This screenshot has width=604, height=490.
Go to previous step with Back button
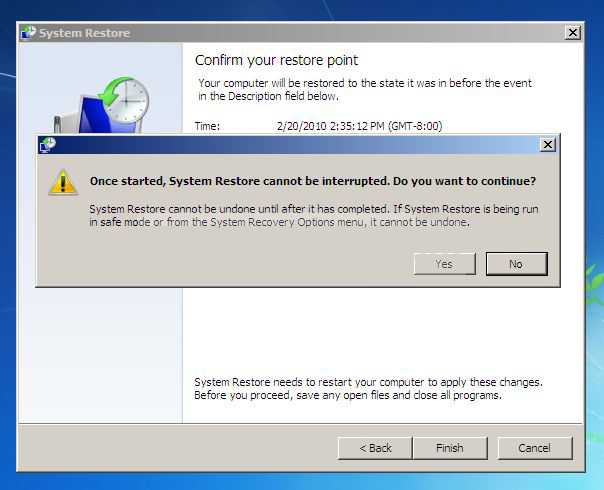(x=375, y=448)
